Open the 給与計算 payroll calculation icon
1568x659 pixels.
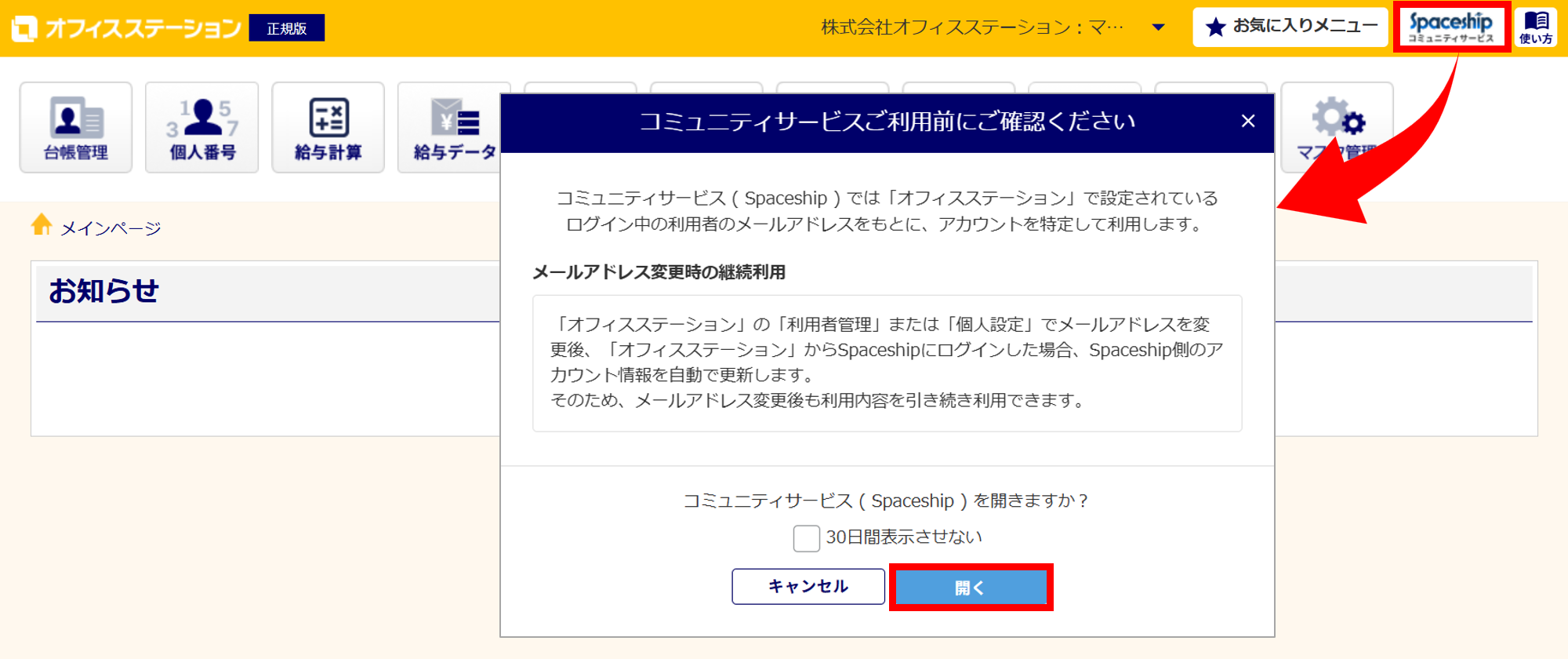point(328,127)
